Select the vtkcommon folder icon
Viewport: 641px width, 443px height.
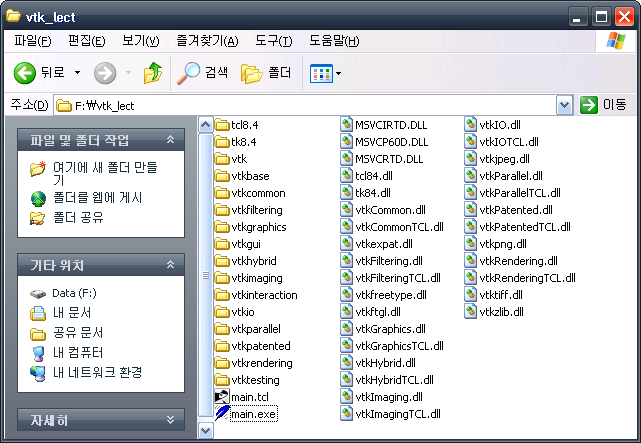222,193
